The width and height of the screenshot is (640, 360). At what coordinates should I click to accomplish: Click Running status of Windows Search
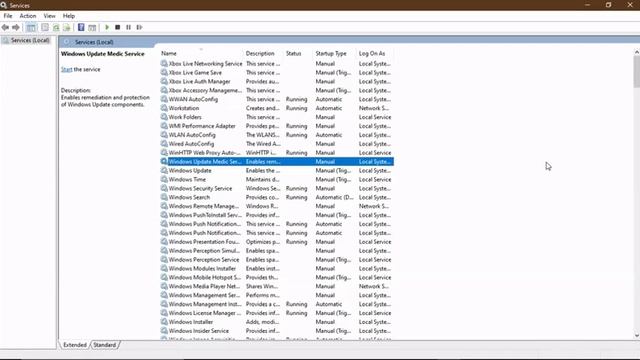(296, 197)
